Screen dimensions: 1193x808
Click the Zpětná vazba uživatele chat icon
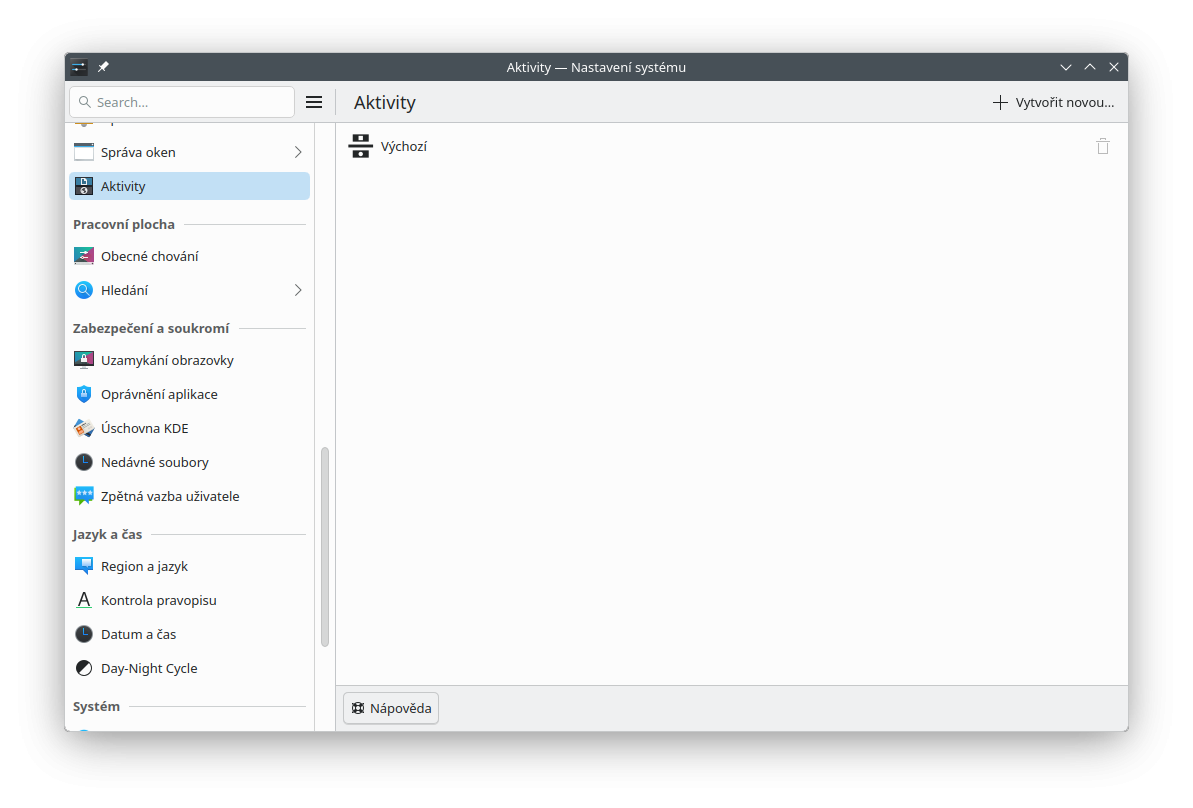[84, 496]
